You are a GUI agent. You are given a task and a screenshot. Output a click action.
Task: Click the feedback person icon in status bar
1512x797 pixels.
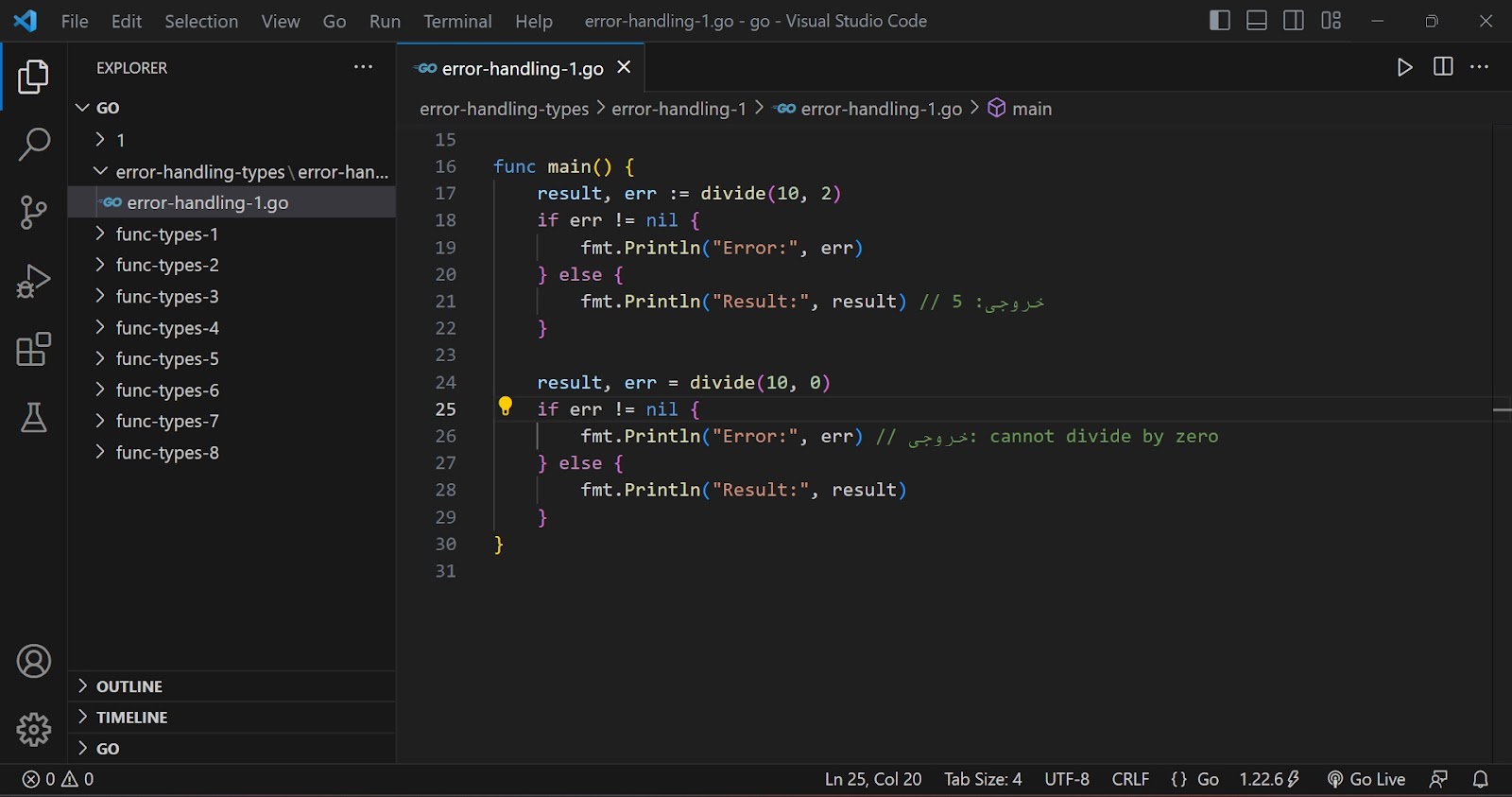(1438, 779)
